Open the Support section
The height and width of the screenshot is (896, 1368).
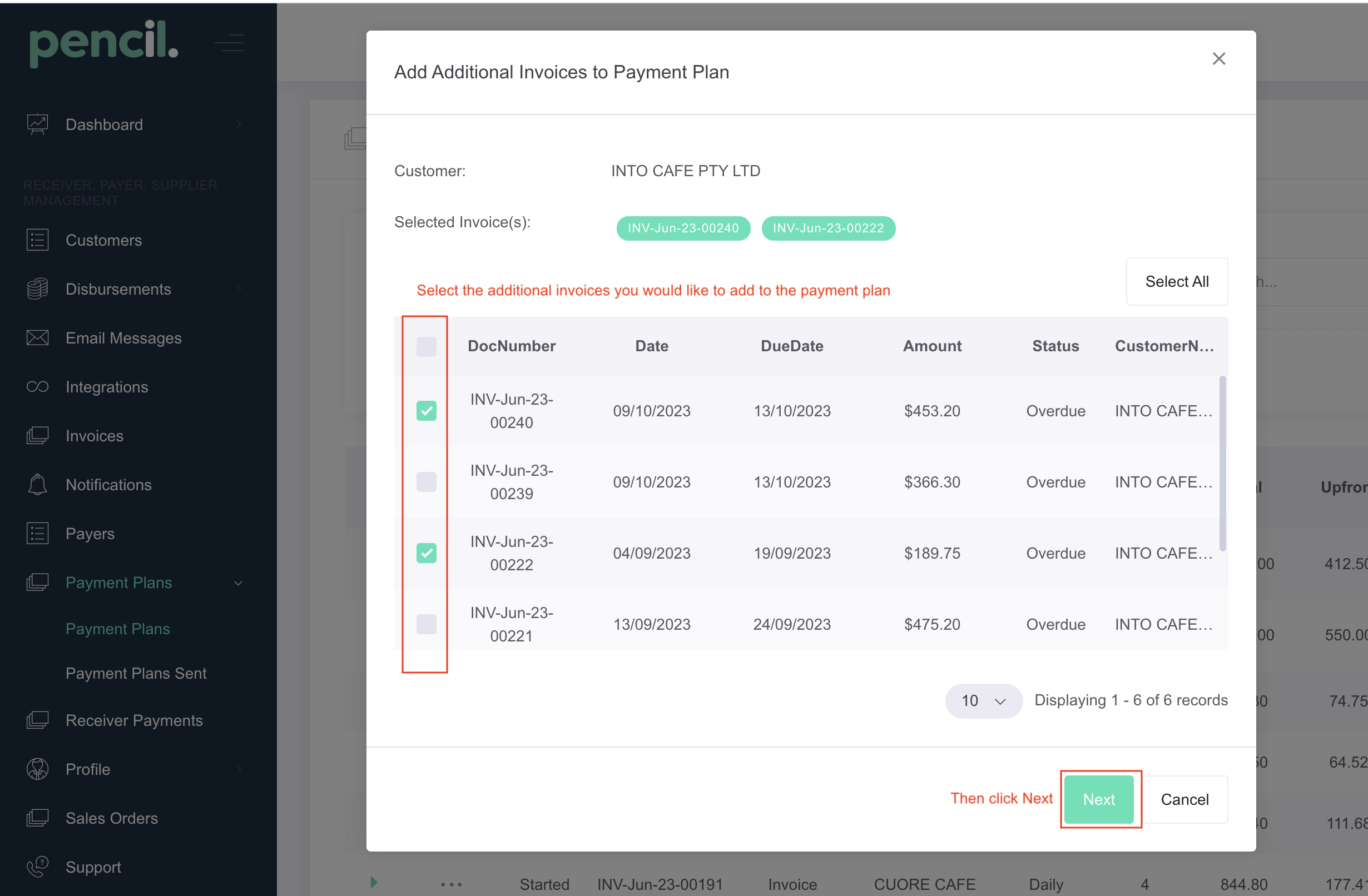coord(92,867)
